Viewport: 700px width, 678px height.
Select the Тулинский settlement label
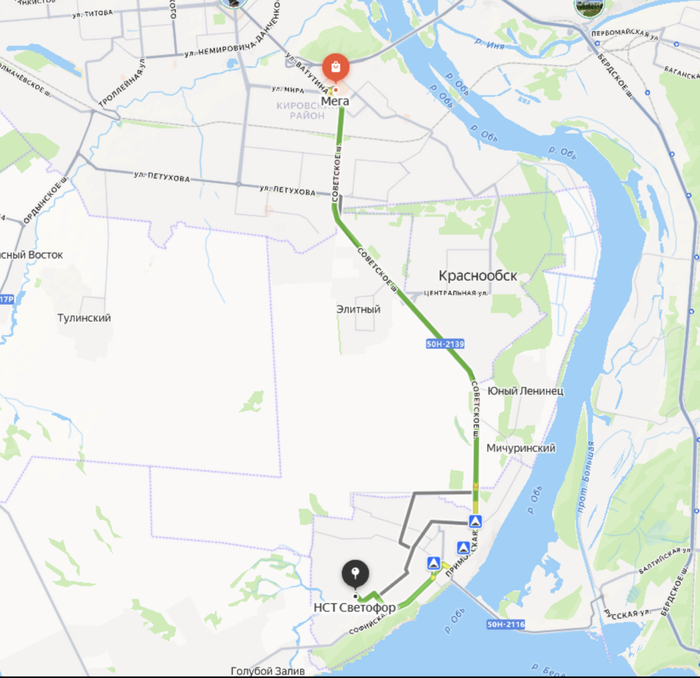click(84, 318)
